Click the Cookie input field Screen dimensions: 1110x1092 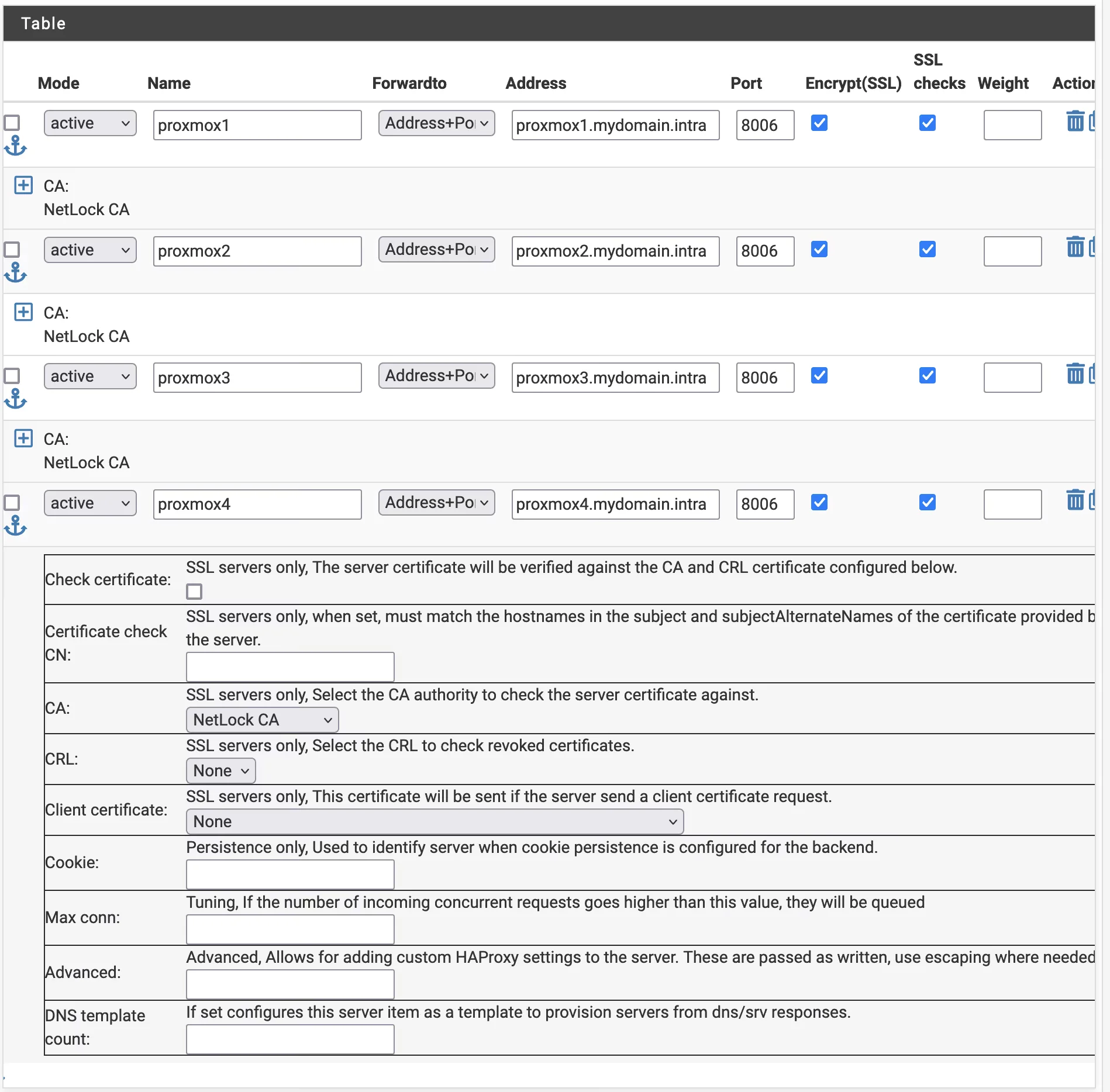click(x=289, y=874)
